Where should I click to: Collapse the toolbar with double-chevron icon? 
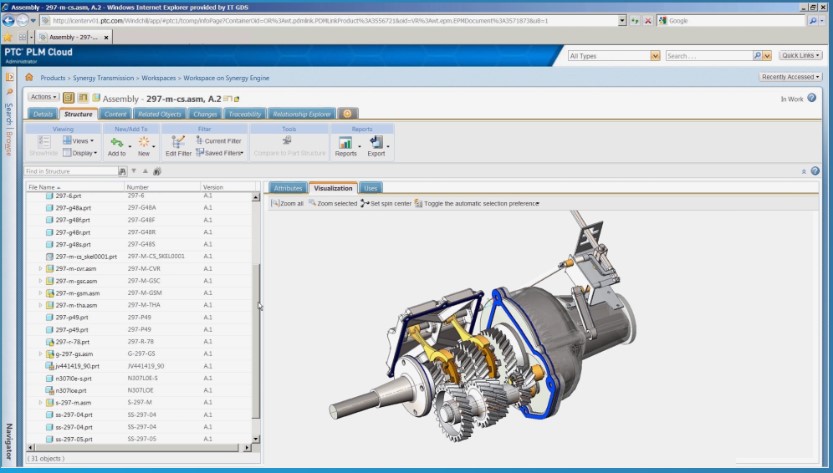click(x=804, y=171)
